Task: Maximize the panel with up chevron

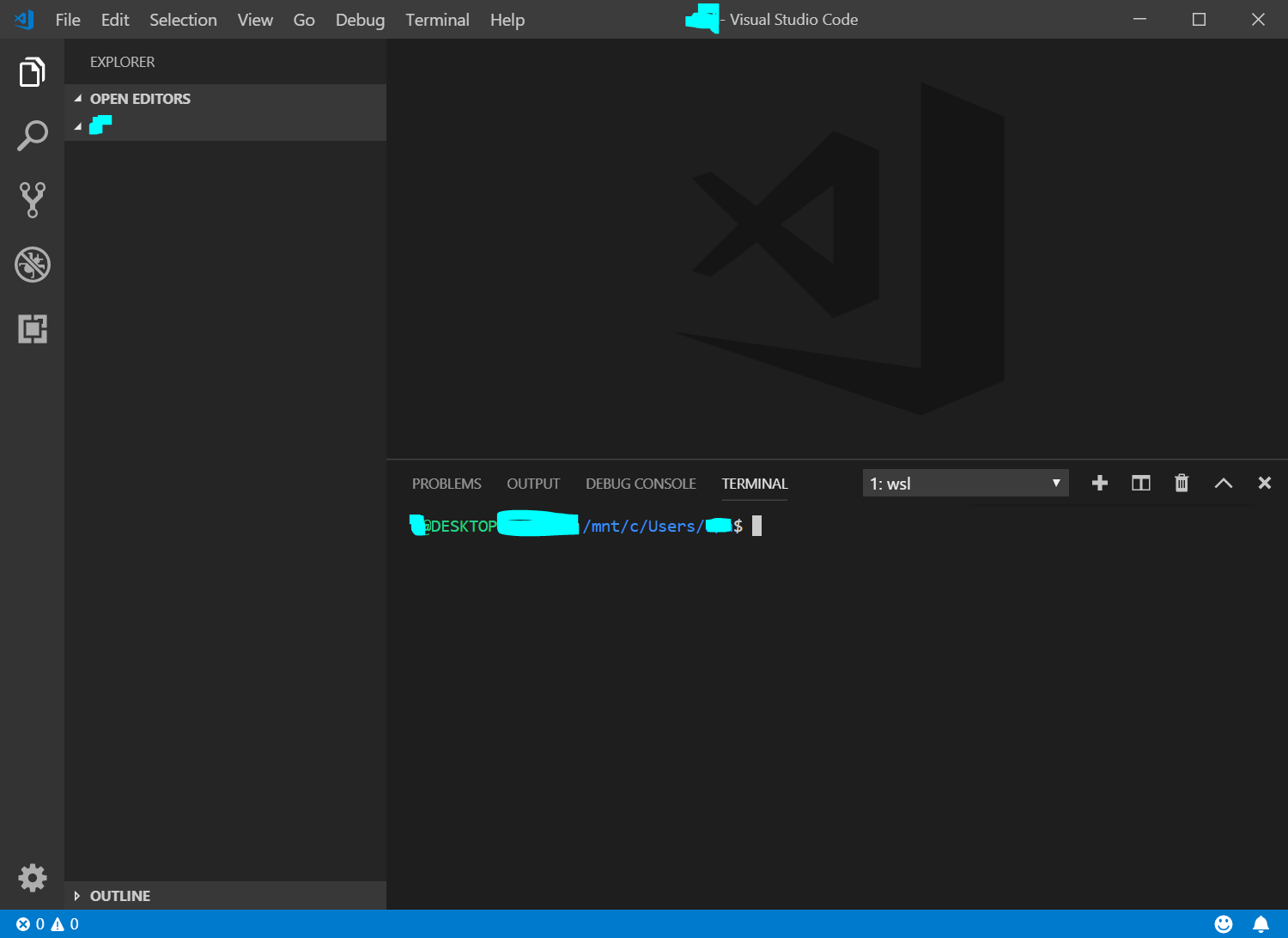Action: click(x=1224, y=483)
